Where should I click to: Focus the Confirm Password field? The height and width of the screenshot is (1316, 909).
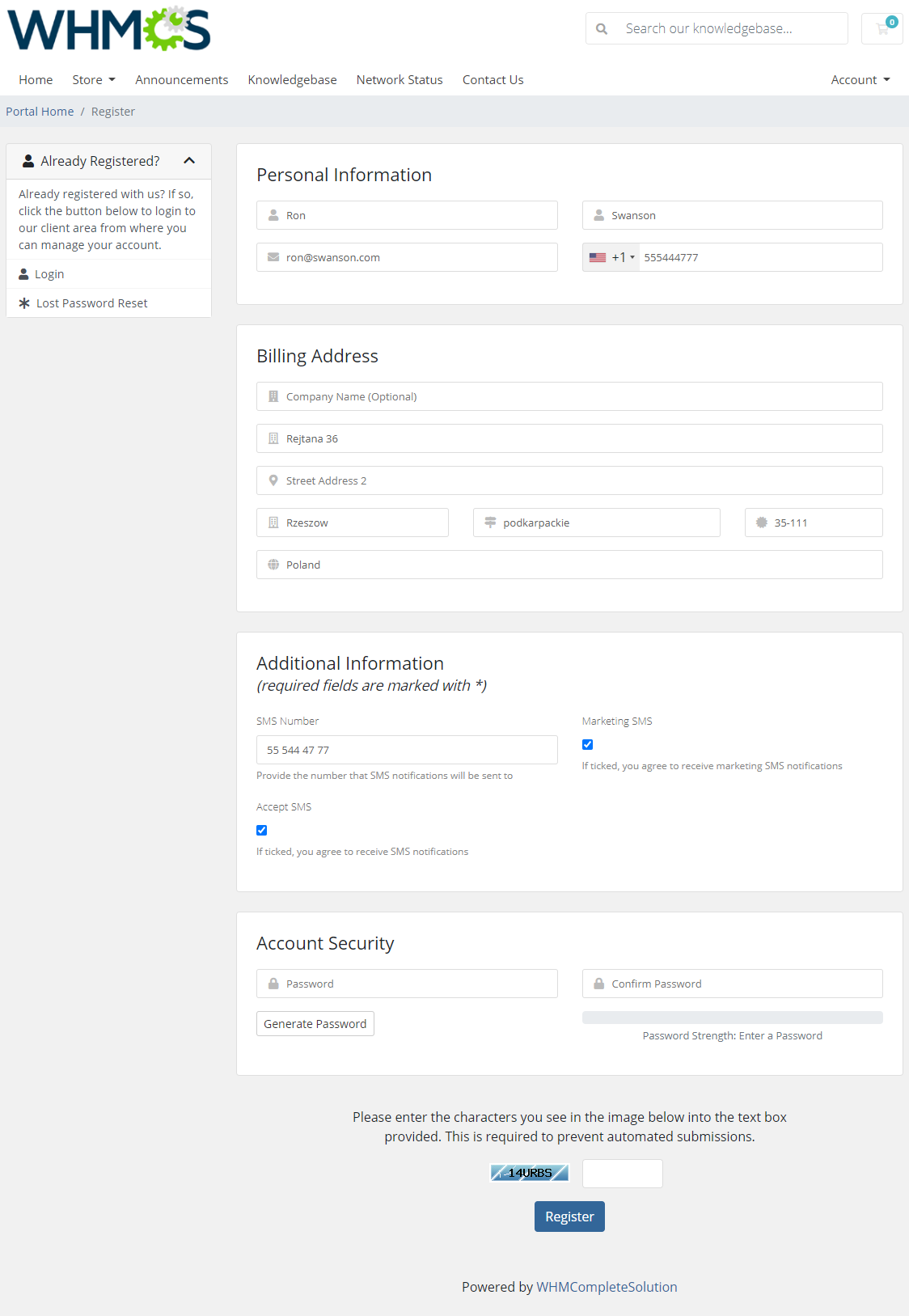pyautogui.click(x=733, y=984)
